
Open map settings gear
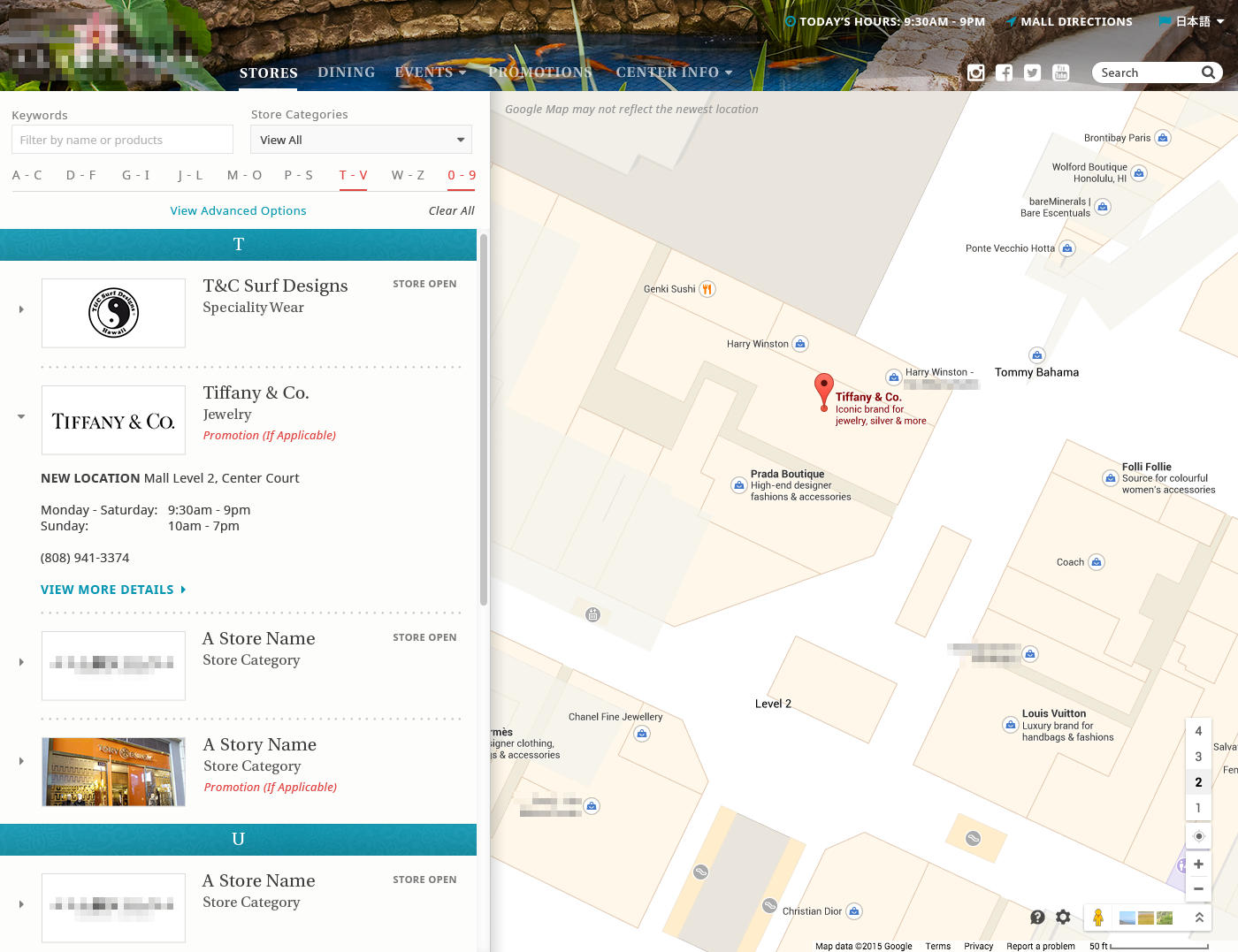1064,918
